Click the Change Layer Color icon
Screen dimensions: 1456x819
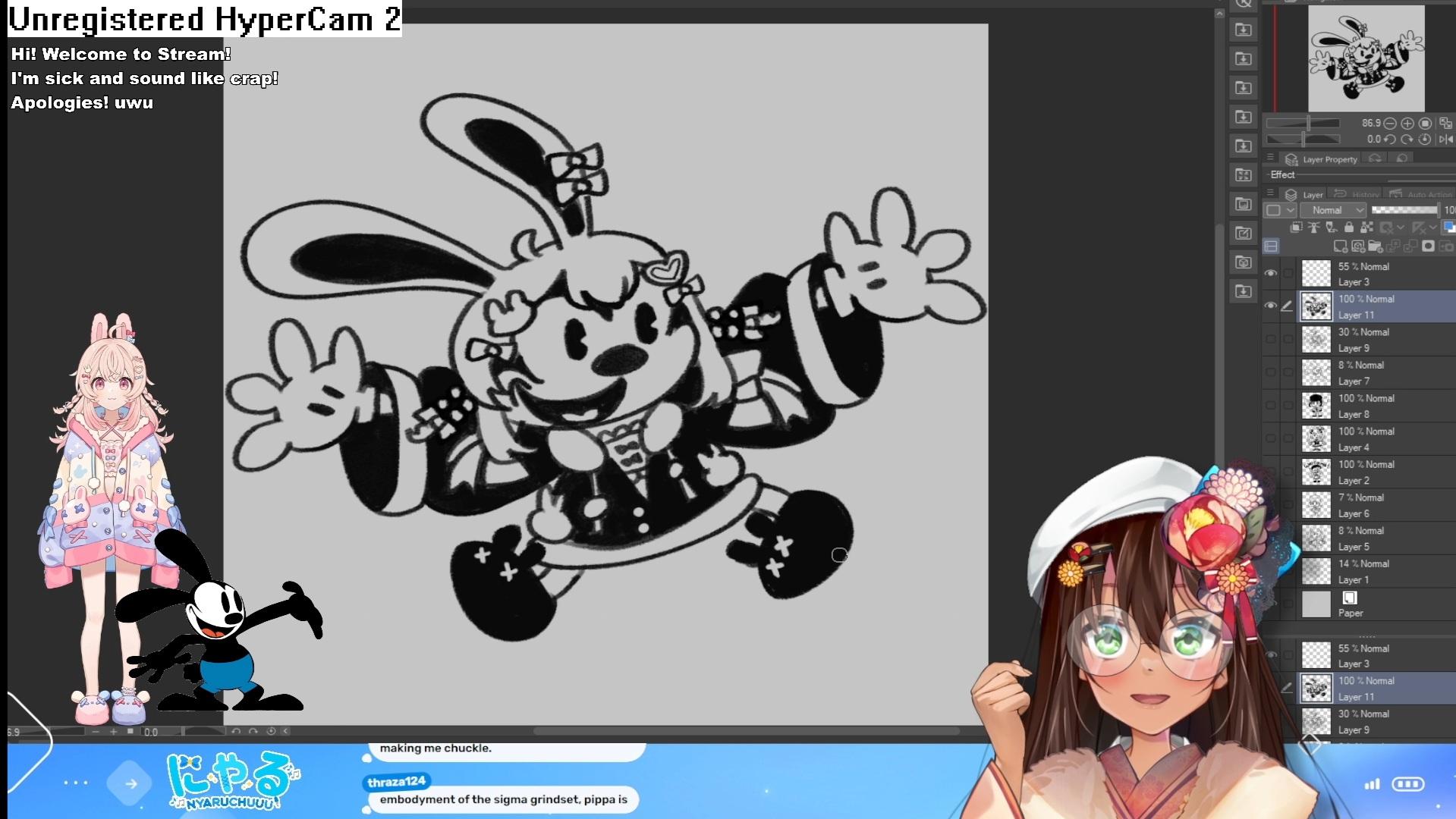tap(1449, 227)
